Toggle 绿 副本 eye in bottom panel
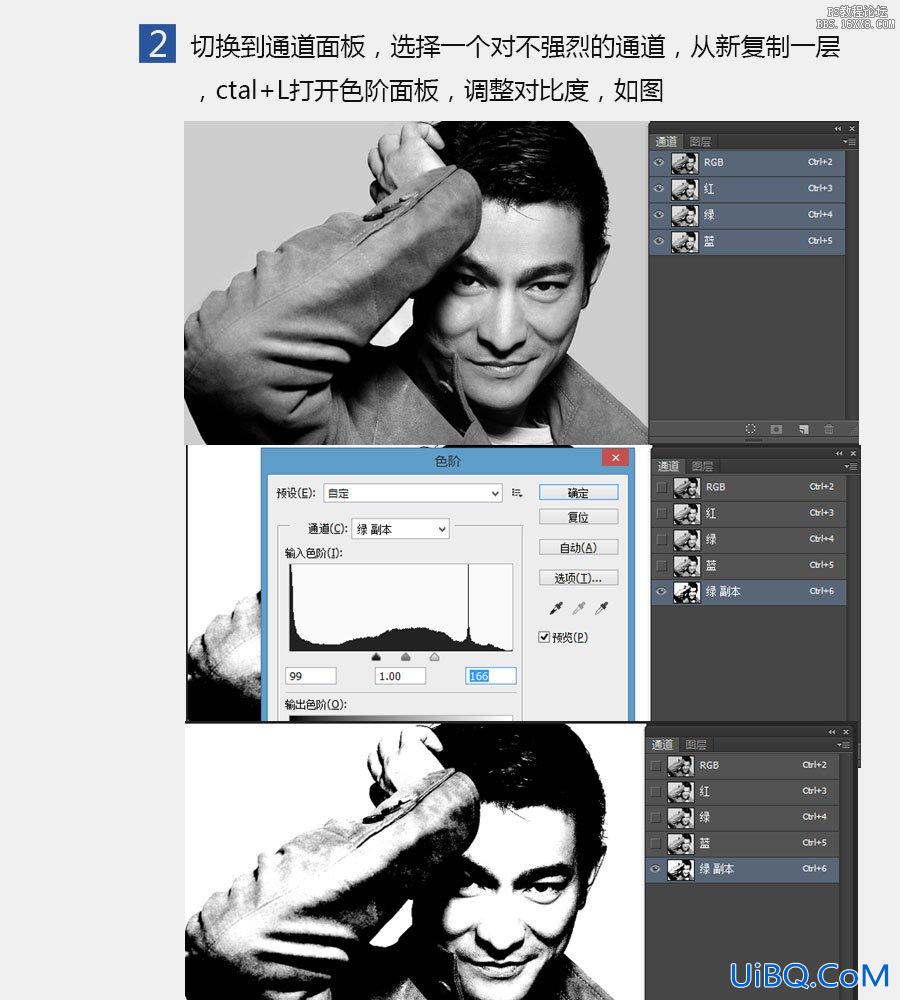This screenshot has width=900, height=1000. (x=655, y=869)
